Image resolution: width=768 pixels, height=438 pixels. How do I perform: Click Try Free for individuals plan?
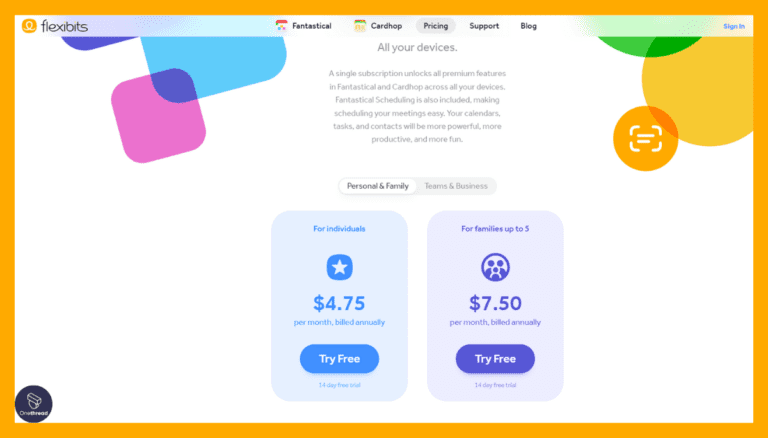(339, 358)
